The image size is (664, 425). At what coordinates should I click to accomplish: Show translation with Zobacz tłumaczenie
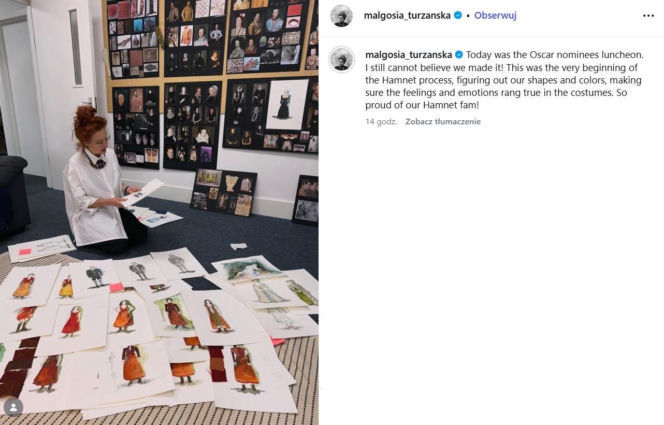443,121
